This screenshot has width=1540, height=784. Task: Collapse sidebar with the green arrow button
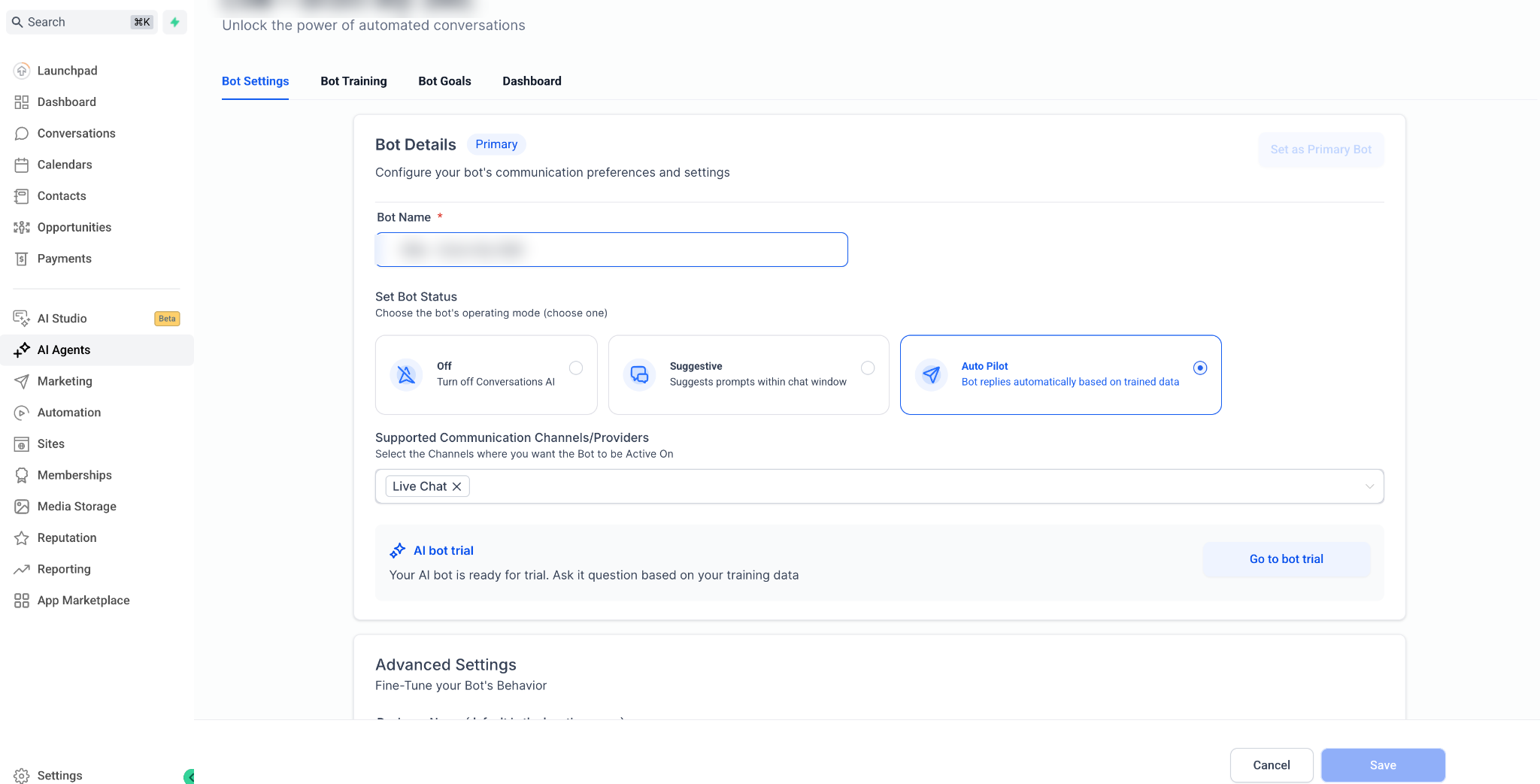189,776
